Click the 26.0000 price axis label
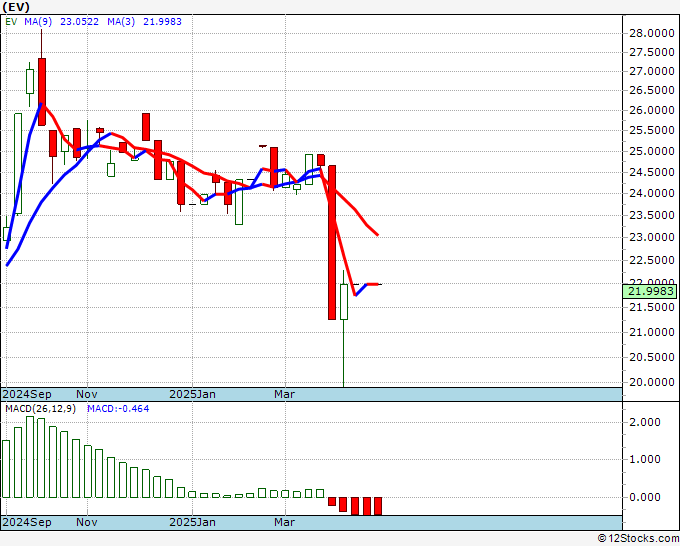This screenshot has height=546, width=680. pos(651,111)
